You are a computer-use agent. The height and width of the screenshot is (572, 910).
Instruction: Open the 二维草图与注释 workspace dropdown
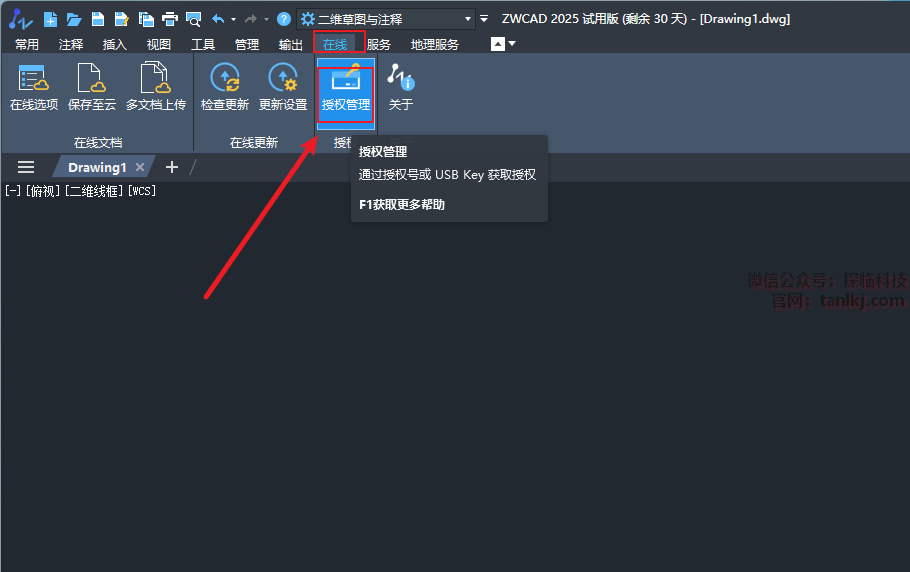[x=385, y=19]
